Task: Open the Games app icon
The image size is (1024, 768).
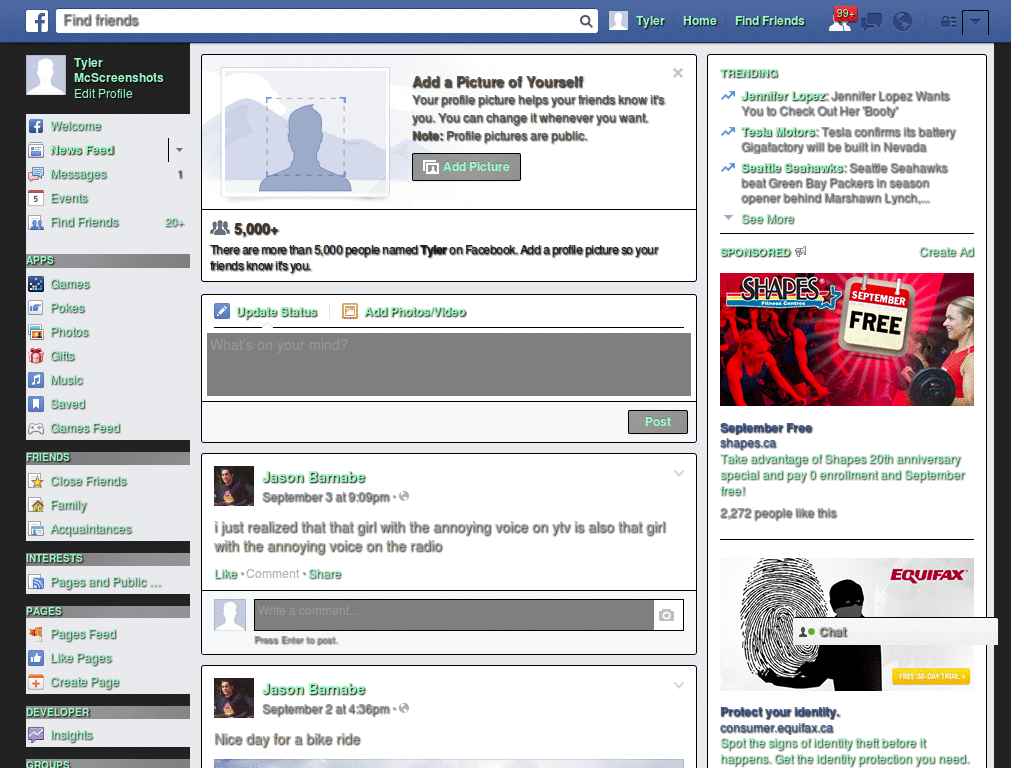Action: [36, 284]
